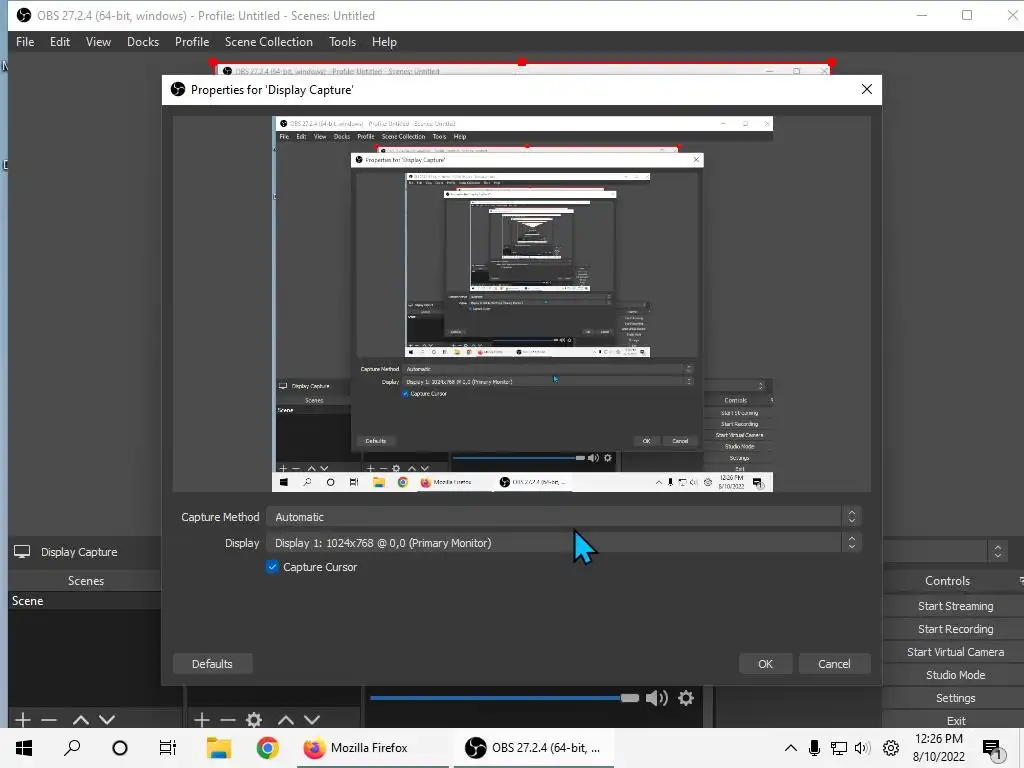
Task: Click settings gear tray icon
Action: (891, 748)
